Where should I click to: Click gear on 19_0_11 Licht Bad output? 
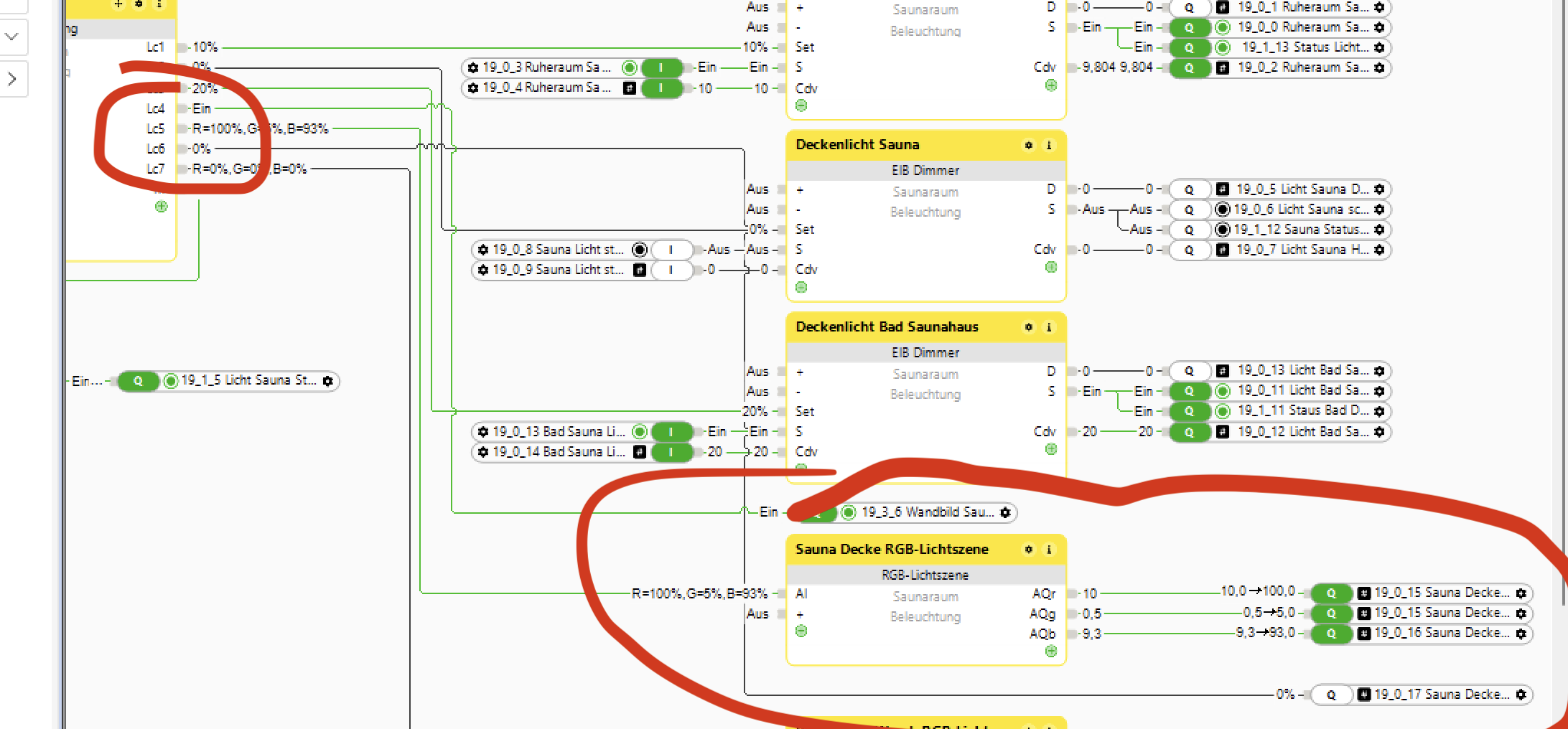[x=1379, y=391]
